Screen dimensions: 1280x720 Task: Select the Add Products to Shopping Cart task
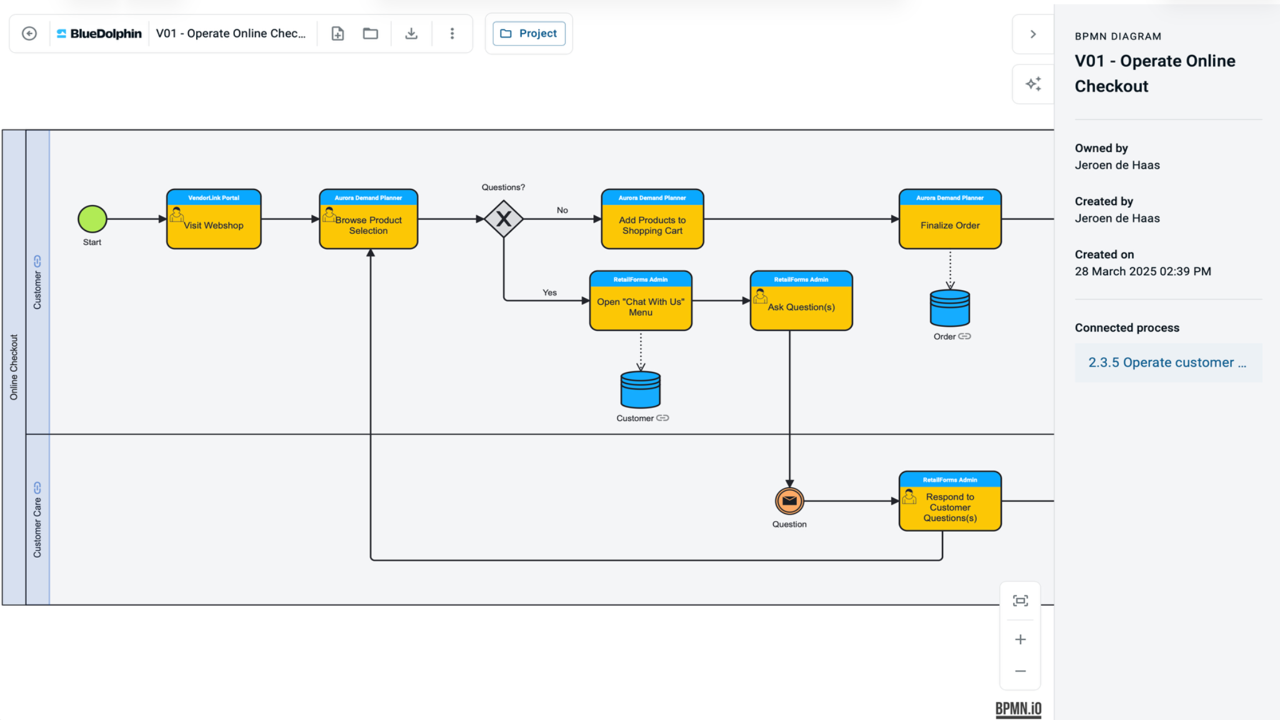tap(652, 219)
